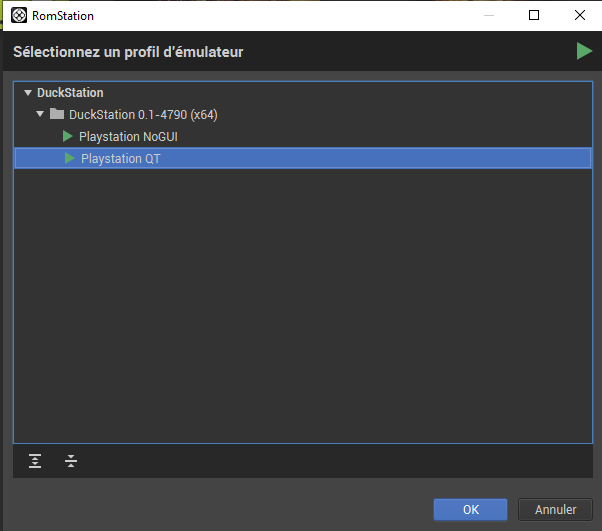602x531 pixels.
Task: Select the DuckStation root entry label
Action: point(70,93)
